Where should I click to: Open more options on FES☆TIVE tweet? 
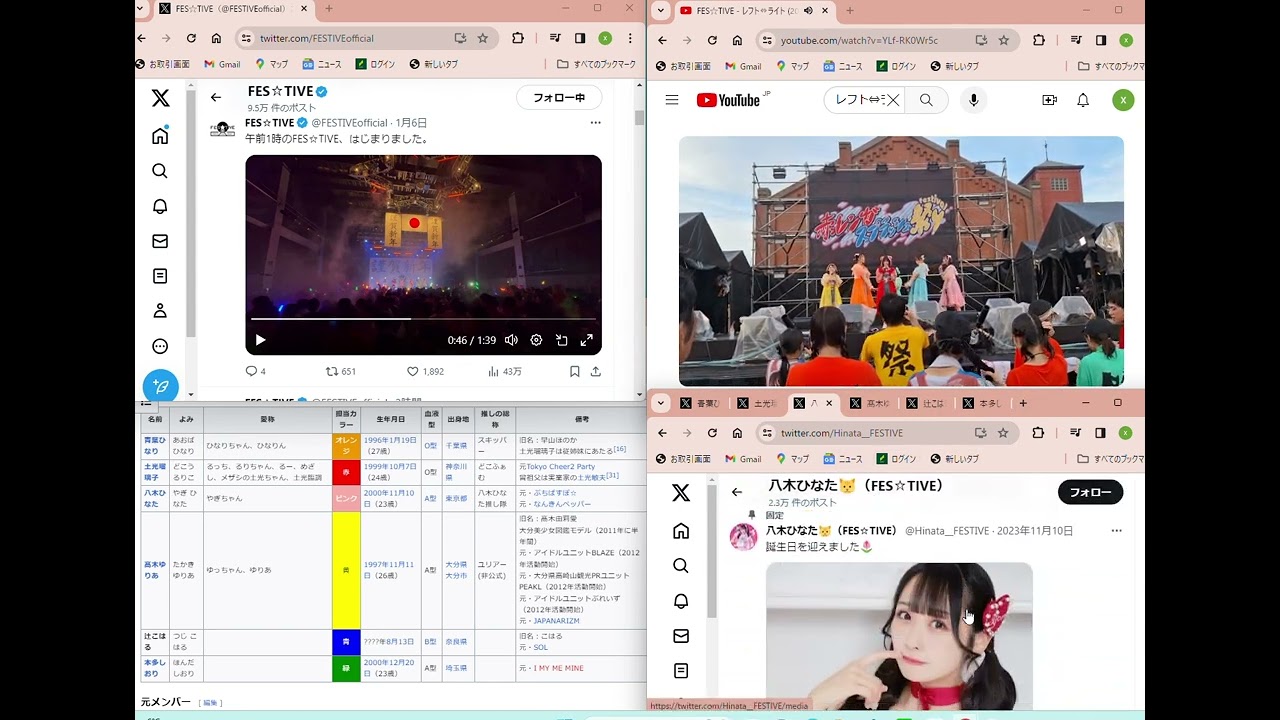click(595, 123)
